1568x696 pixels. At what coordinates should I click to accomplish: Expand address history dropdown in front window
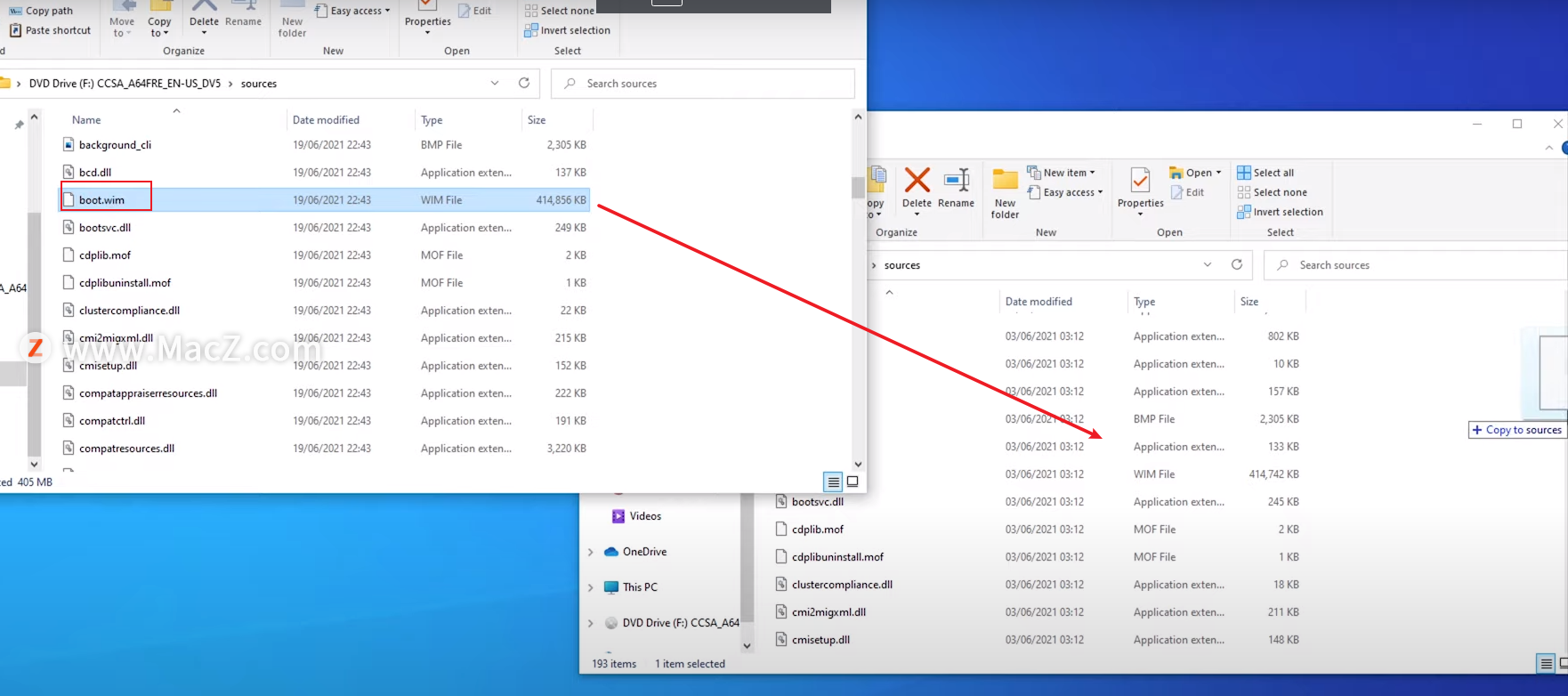(495, 83)
